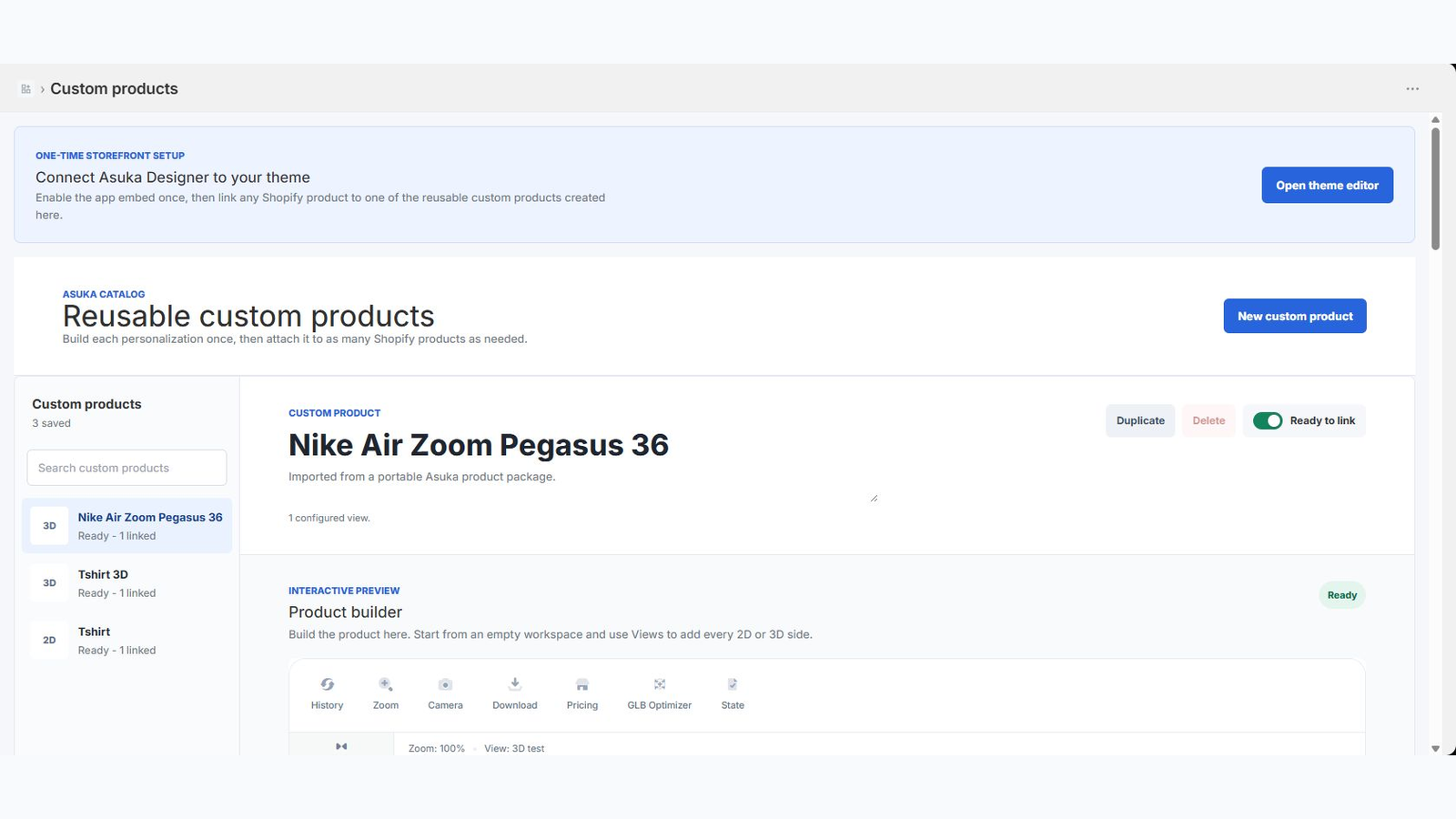
Task: Click the product title Nike Air Zoom Pegasus 36
Action: click(x=479, y=445)
